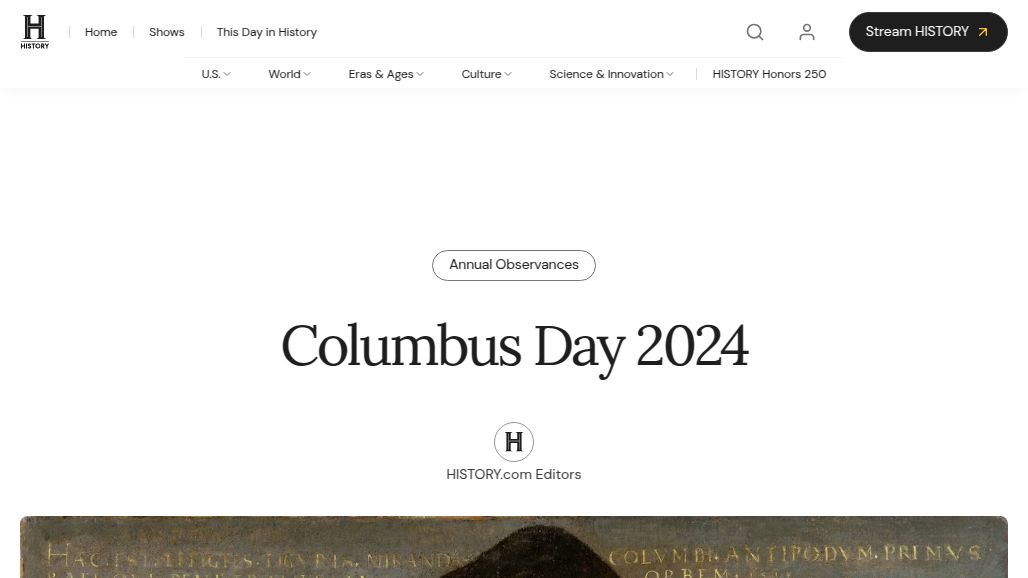1028x578 pixels.
Task: Open This Day in History
Action: [267, 32]
